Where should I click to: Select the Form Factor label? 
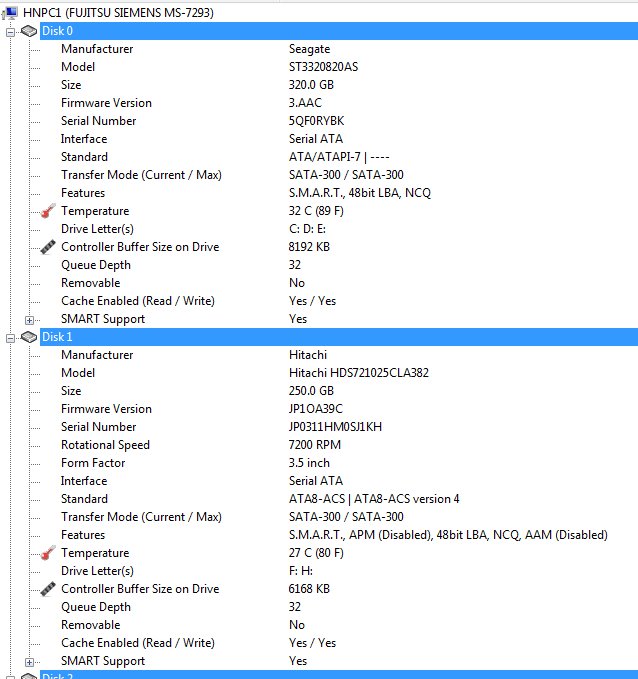coord(93,463)
